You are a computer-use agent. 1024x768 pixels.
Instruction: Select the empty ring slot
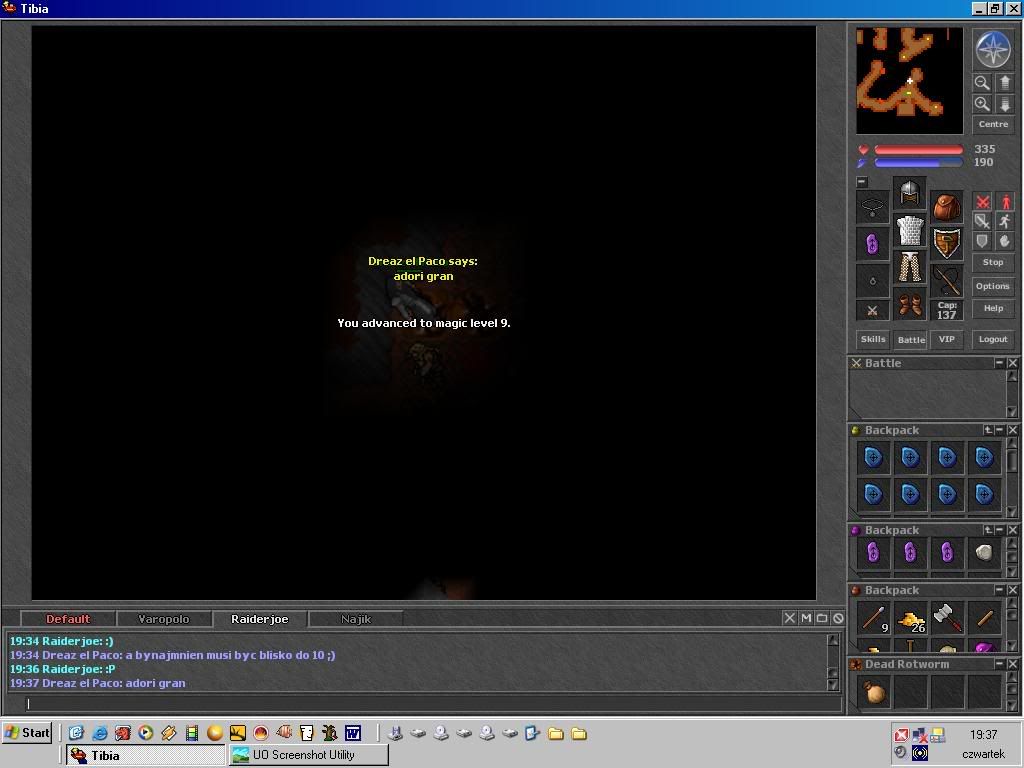[872, 281]
